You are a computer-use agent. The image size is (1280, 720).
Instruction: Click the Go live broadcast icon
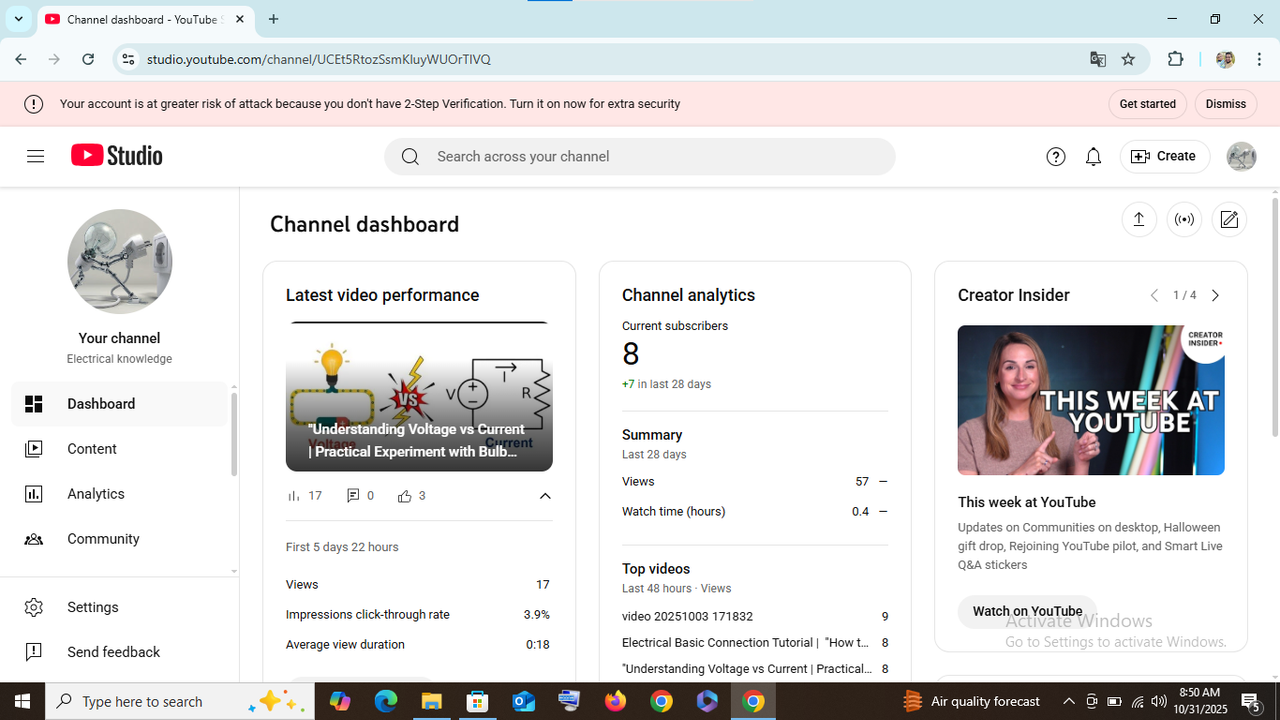pyautogui.click(x=1184, y=220)
